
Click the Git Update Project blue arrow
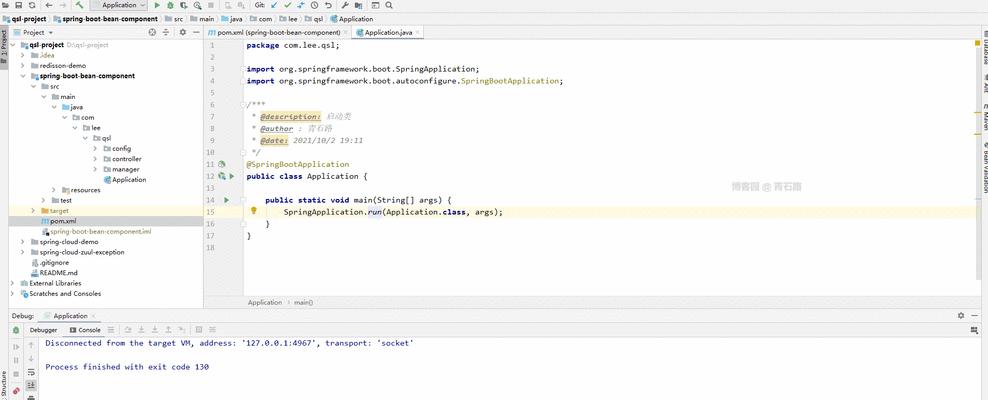[274, 5]
